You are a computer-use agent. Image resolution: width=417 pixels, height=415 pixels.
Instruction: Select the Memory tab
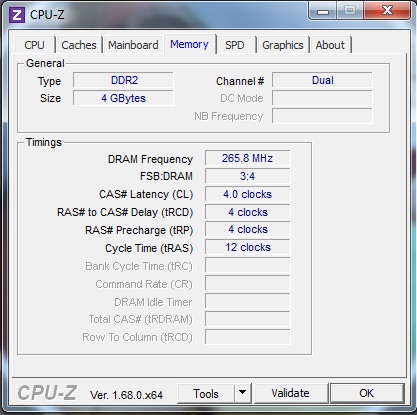click(189, 44)
